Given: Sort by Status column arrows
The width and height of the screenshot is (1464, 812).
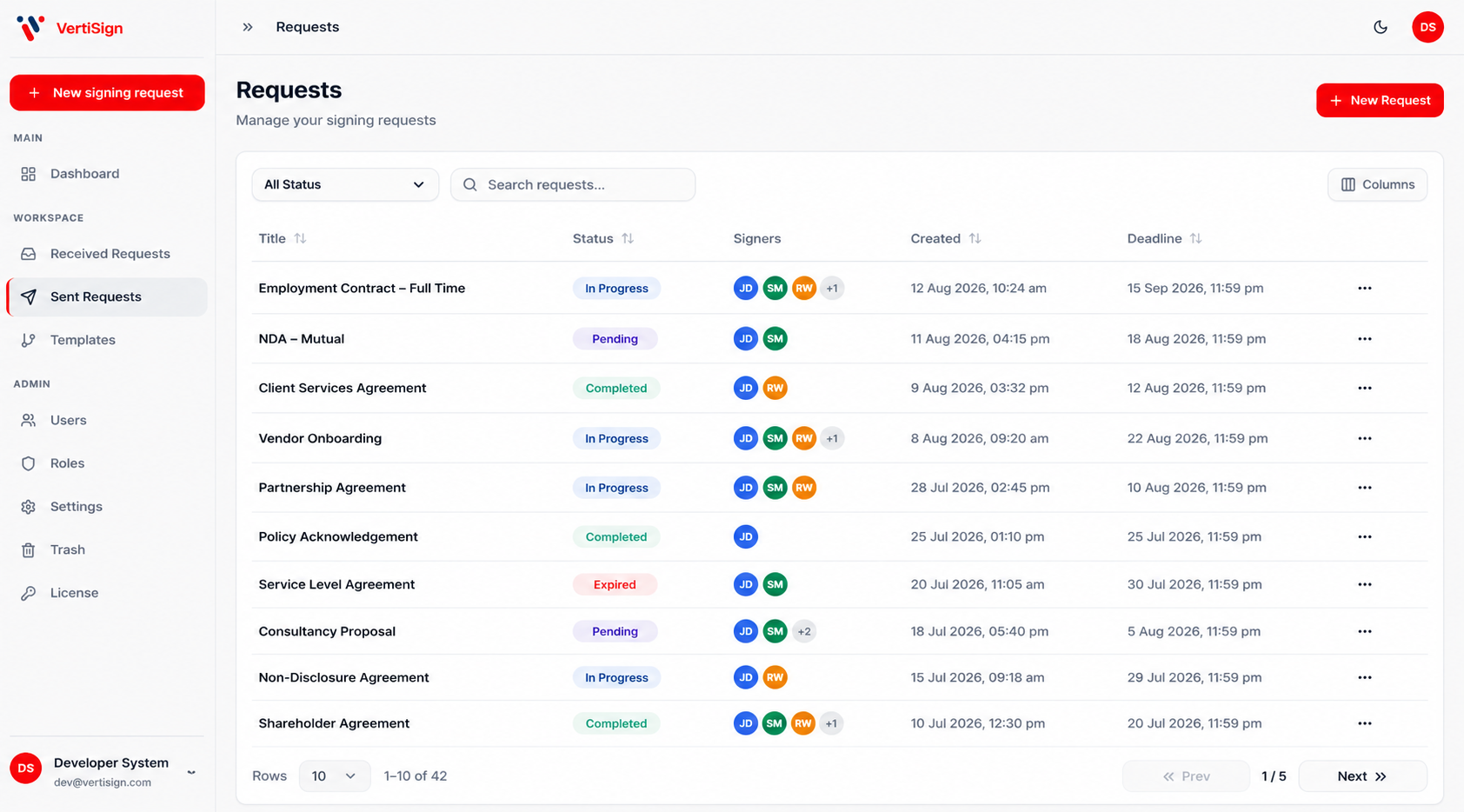Looking at the screenshot, I should (628, 238).
